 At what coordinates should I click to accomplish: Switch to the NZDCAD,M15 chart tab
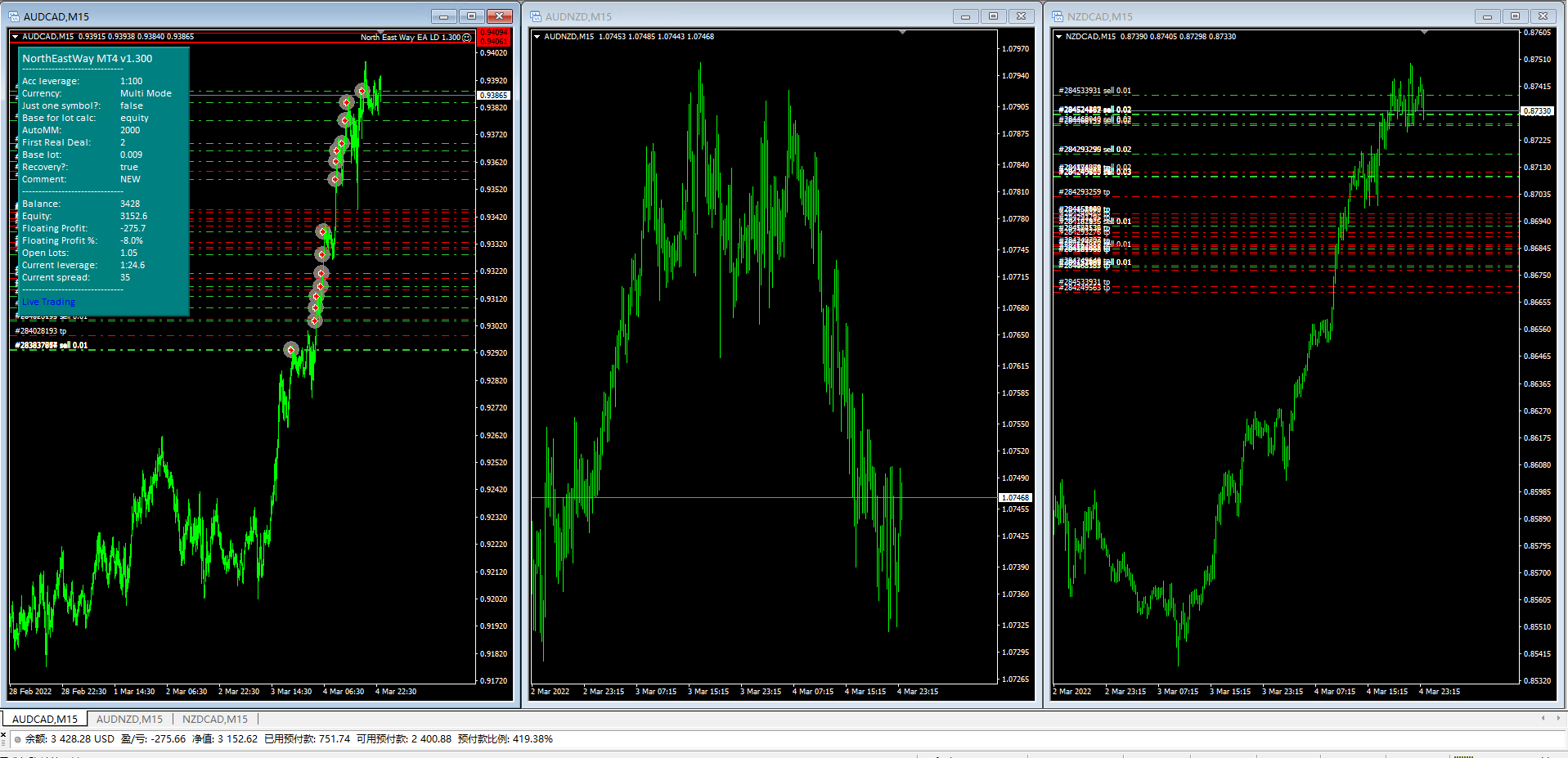tap(215, 720)
